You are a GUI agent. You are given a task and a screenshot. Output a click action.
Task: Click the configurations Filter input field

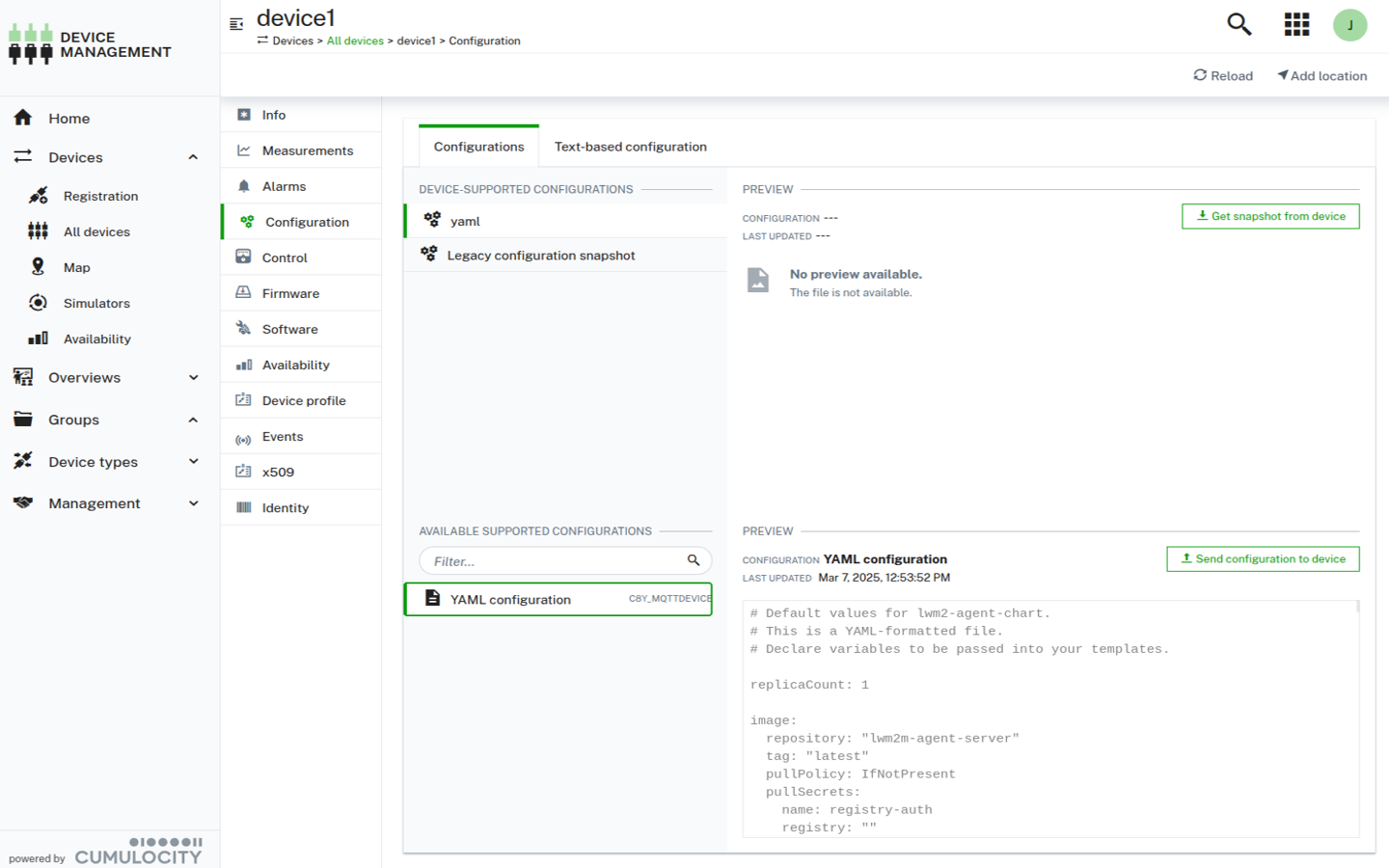555,561
